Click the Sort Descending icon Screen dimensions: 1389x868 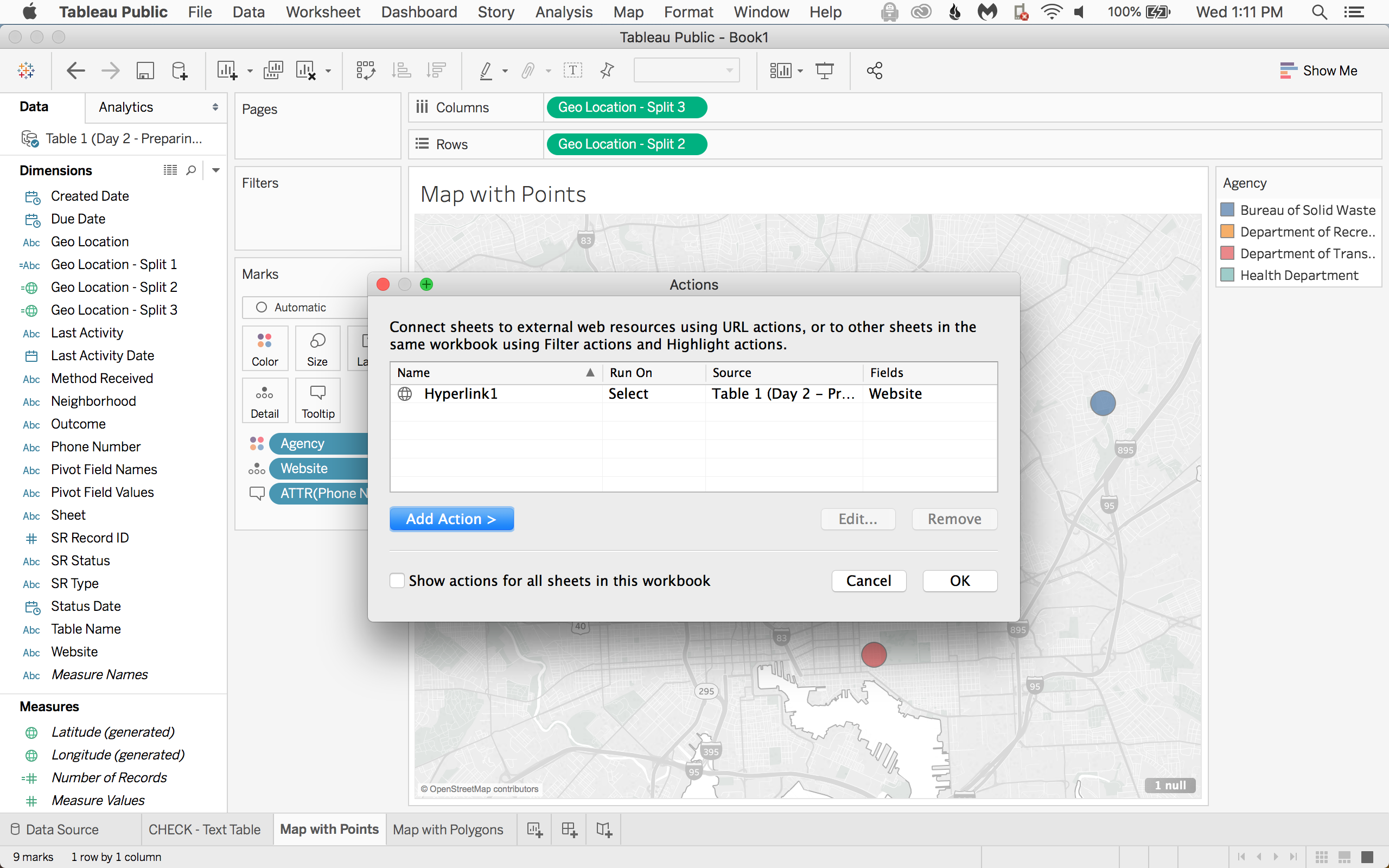436,71
